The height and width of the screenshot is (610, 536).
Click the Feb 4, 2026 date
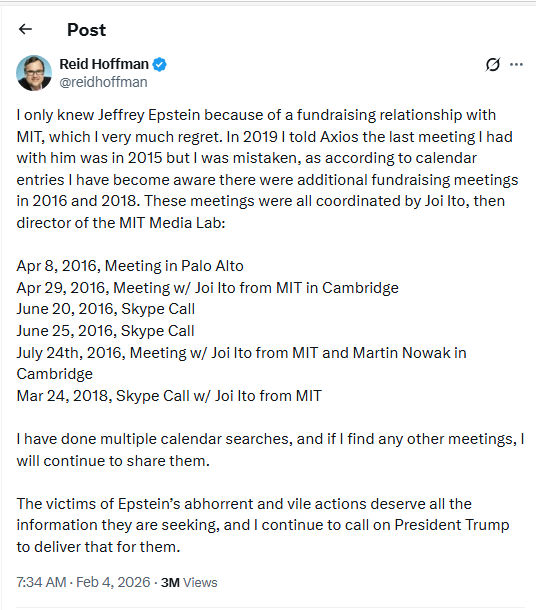[x=113, y=582]
